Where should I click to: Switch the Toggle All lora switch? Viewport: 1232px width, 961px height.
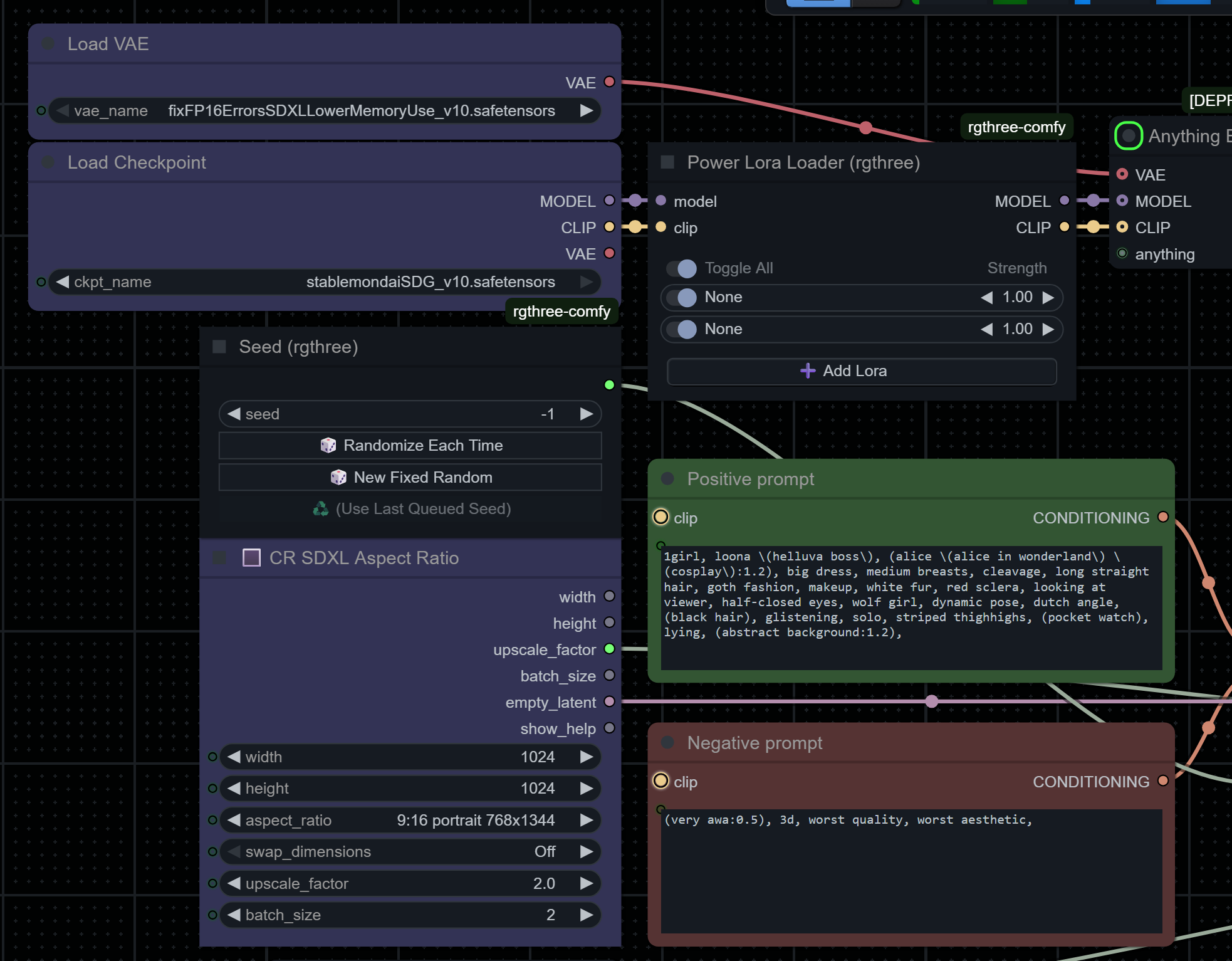click(x=682, y=268)
